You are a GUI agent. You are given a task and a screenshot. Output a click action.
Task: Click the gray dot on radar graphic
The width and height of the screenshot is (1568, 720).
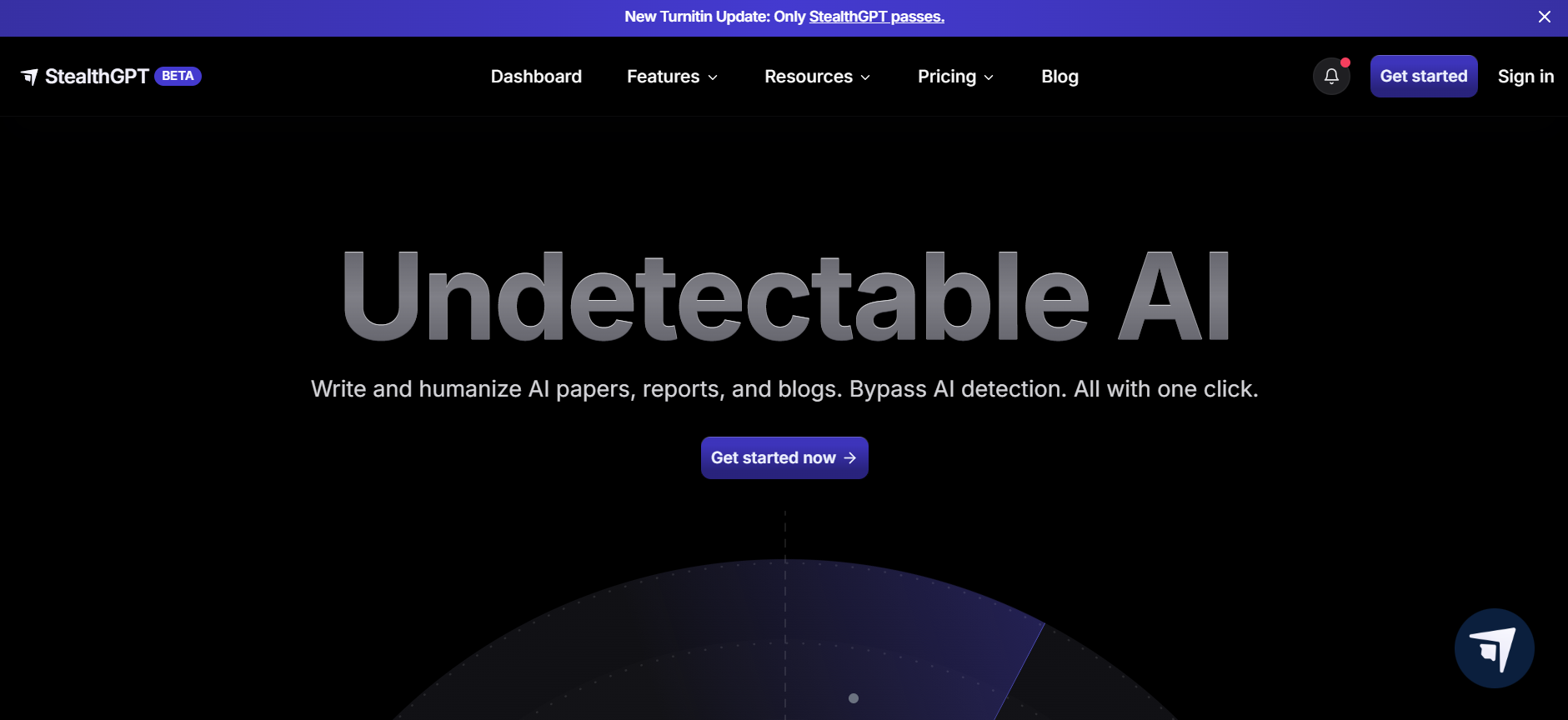pyautogui.click(x=854, y=698)
